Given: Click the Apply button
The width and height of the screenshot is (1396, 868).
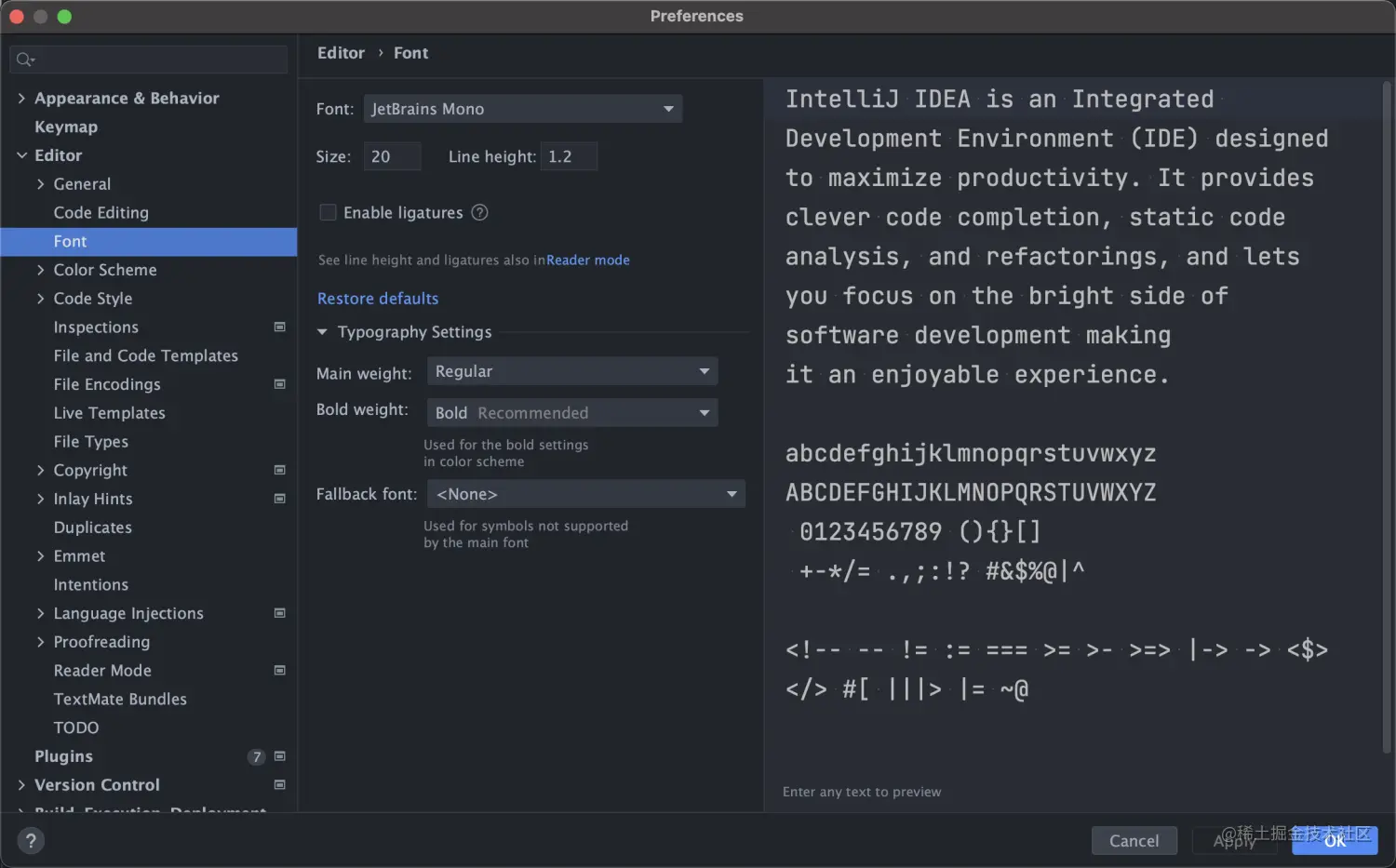Looking at the screenshot, I should (x=1235, y=841).
